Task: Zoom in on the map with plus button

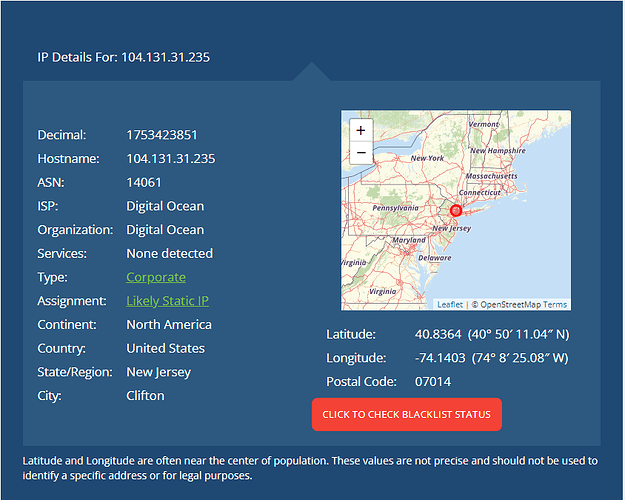Action: click(x=361, y=130)
